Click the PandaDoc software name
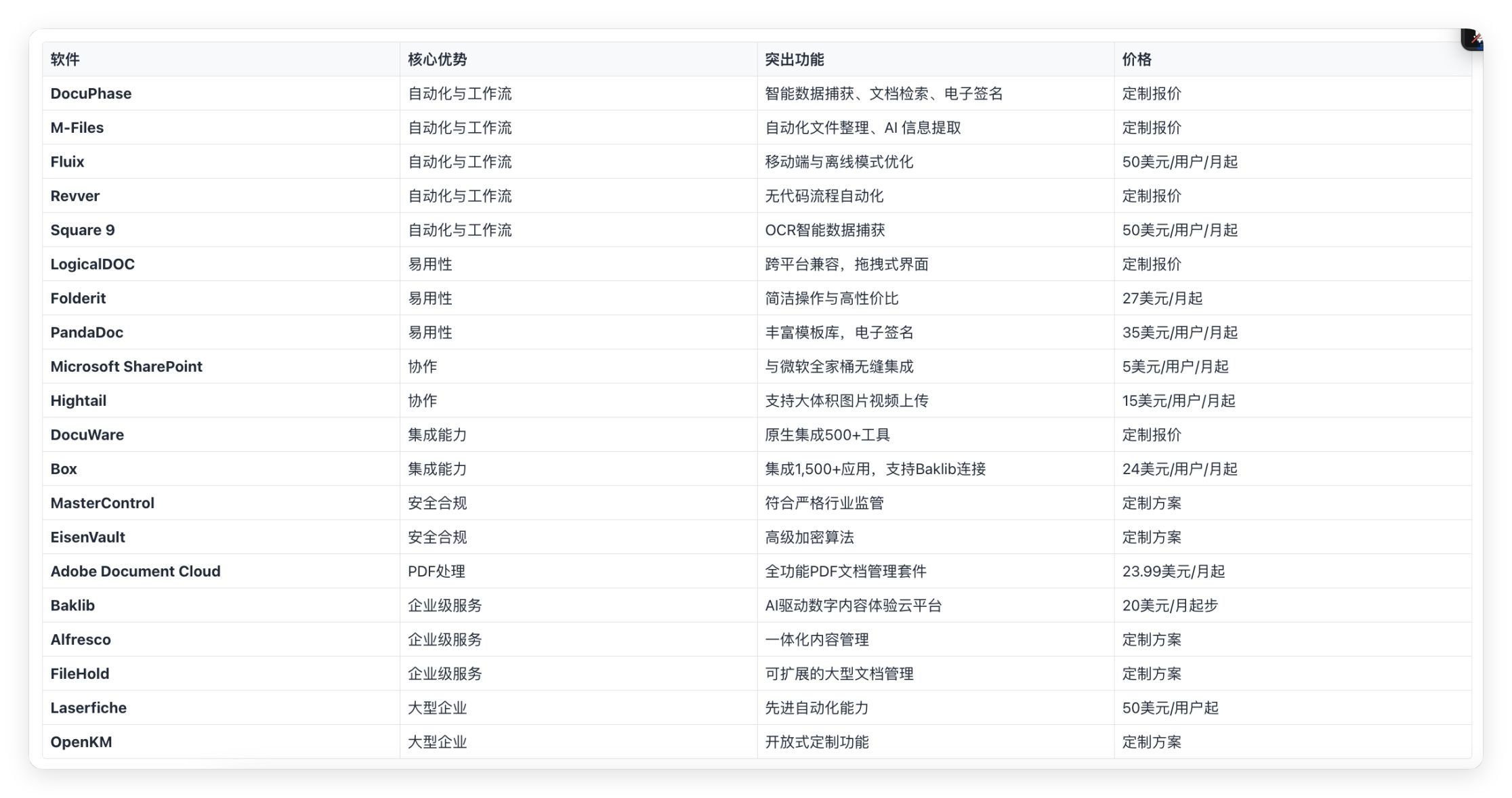Screen dimensions: 1512x798 [87, 333]
